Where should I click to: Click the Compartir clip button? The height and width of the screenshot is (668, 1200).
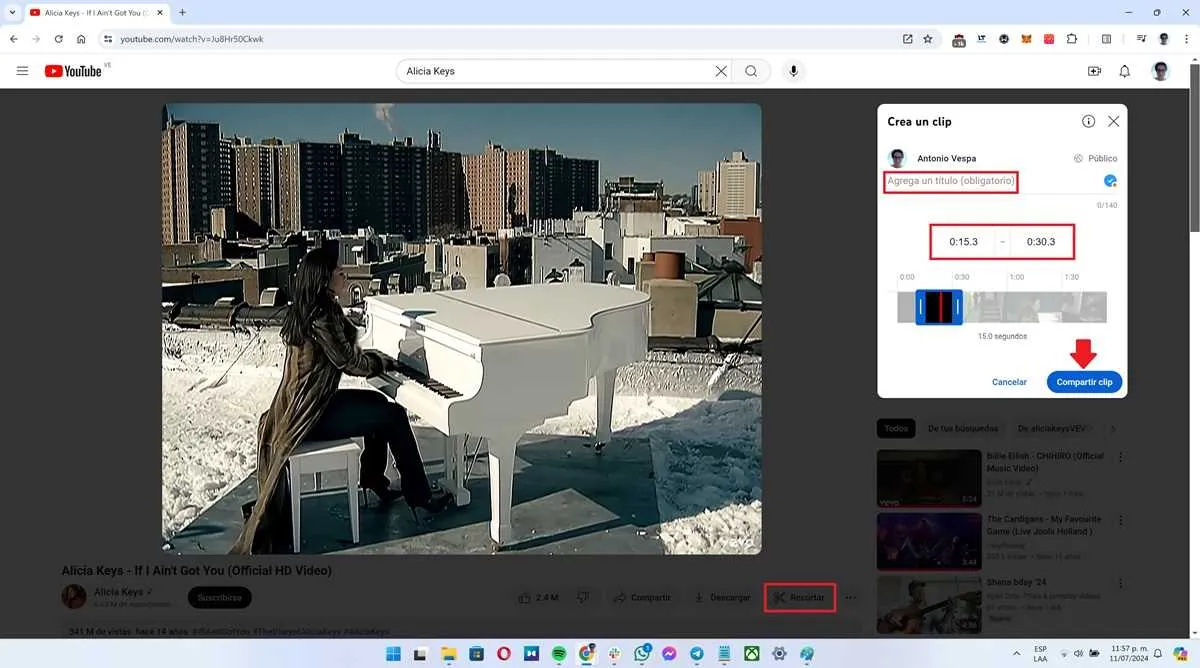(x=1085, y=382)
